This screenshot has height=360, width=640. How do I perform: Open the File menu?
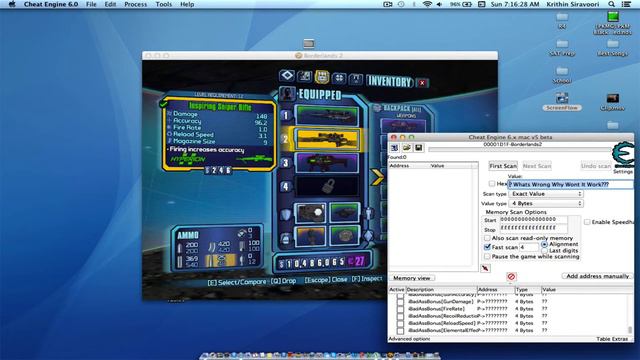point(91,4)
